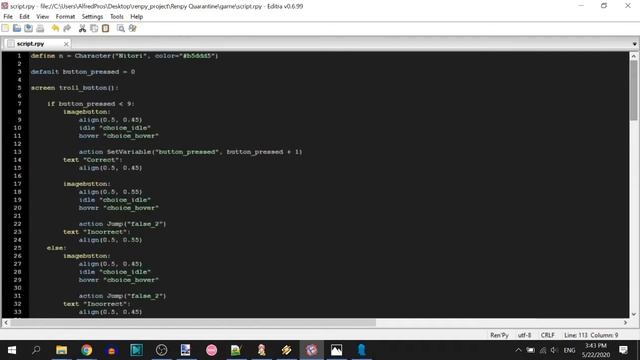Open the Windows Start menu
The height and width of the screenshot is (360, 640).
click(x=11, y=350)
